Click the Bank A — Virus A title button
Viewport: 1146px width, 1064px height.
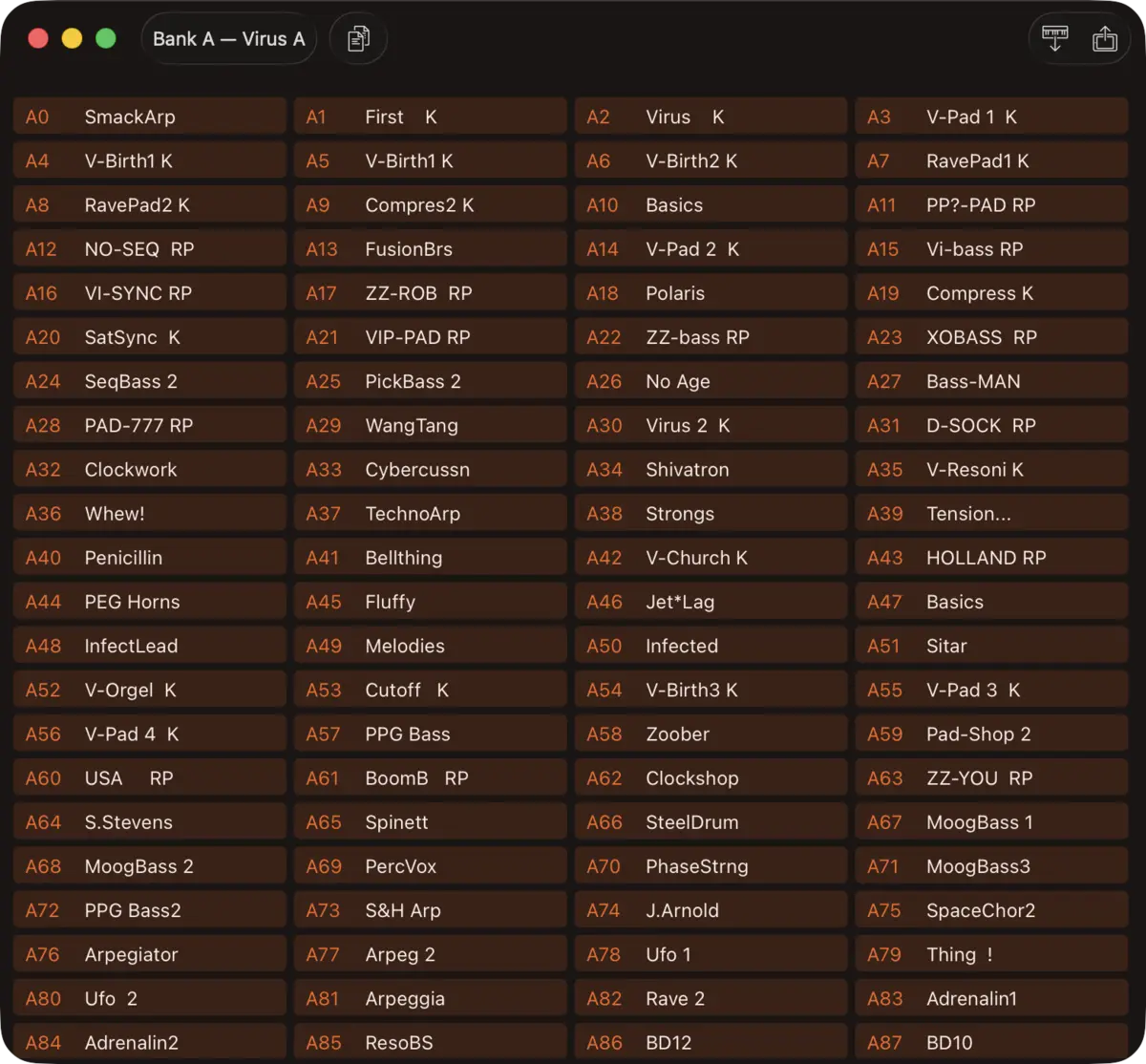click(228, 39)
